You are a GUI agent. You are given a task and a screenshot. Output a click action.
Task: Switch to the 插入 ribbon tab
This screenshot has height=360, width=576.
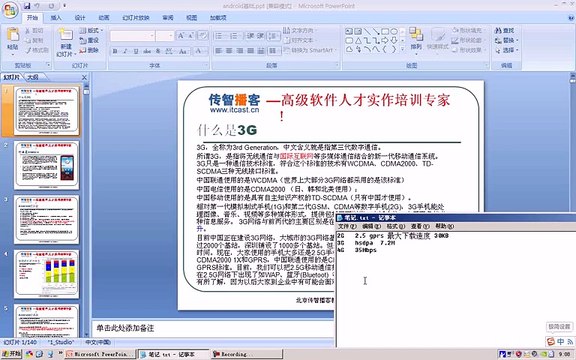pos(56,18)
